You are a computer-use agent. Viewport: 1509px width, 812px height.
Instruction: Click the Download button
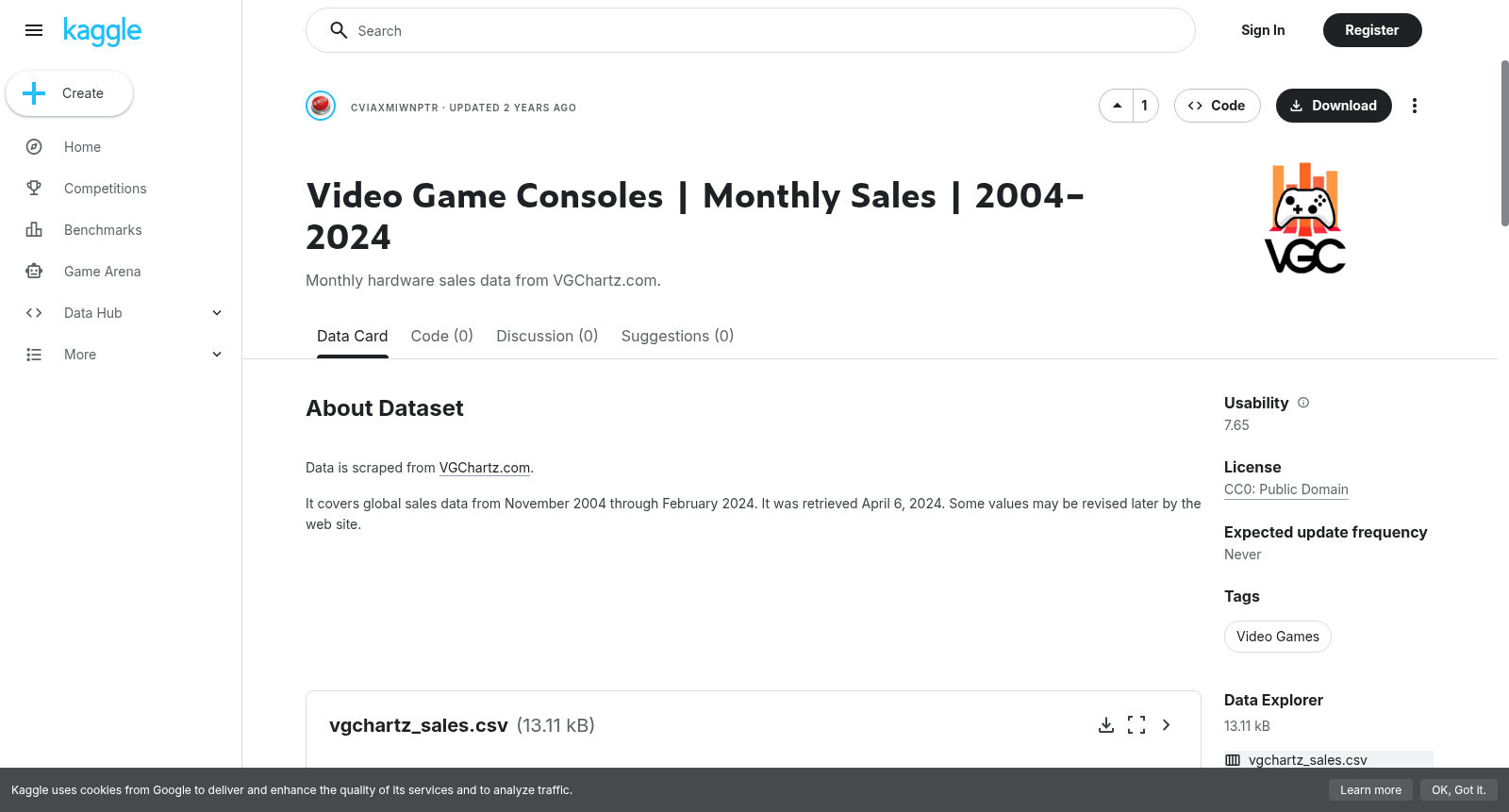click(x=1334, y=106)
